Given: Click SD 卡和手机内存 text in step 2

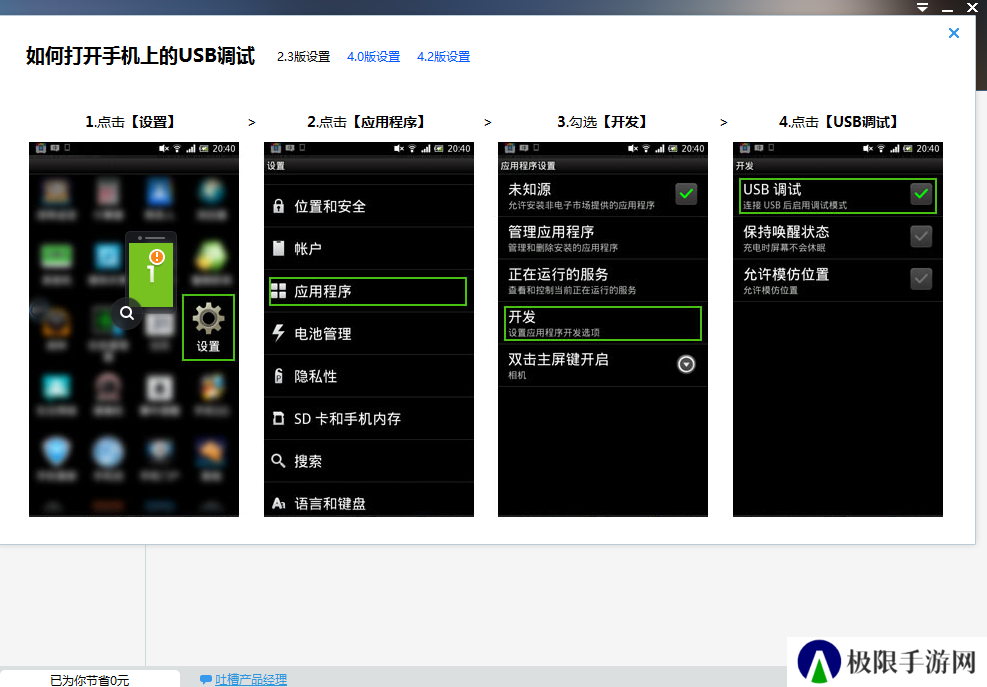Looking at the screenshot, I should pos(347,419).
